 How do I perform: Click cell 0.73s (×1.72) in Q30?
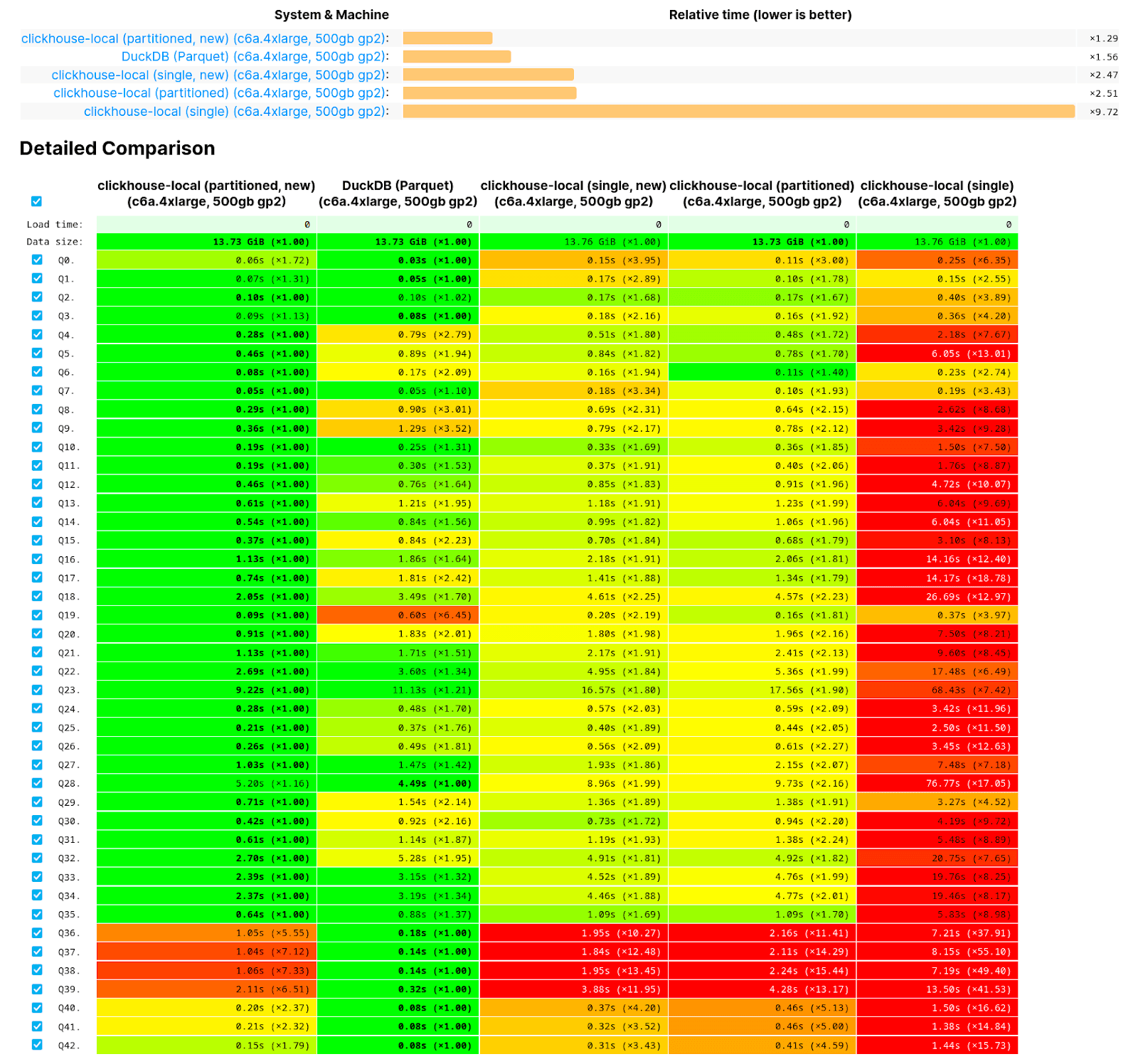pyautogui.click(x=574, y=820)
